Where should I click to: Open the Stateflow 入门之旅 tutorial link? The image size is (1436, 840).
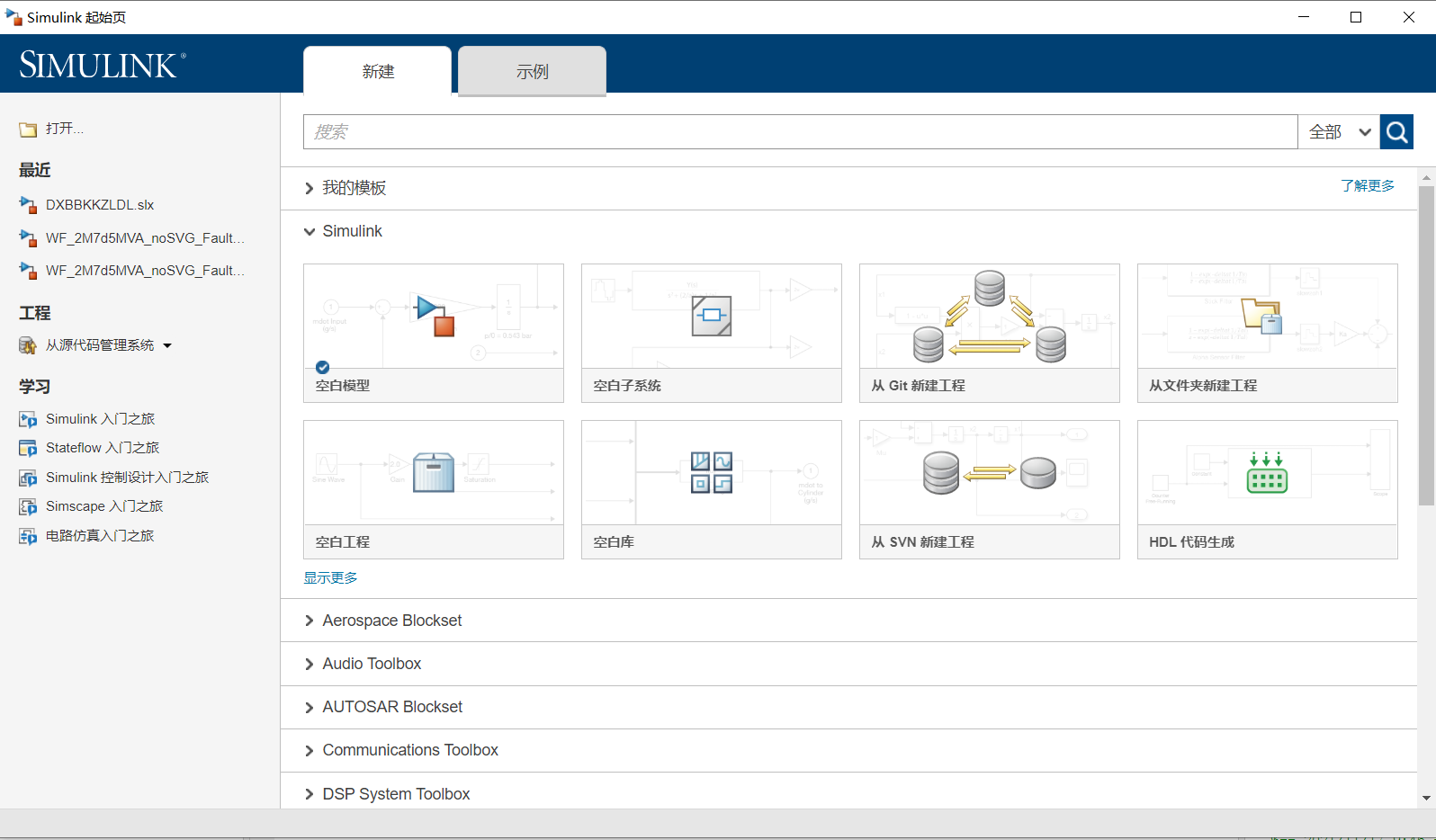[103, 448]
